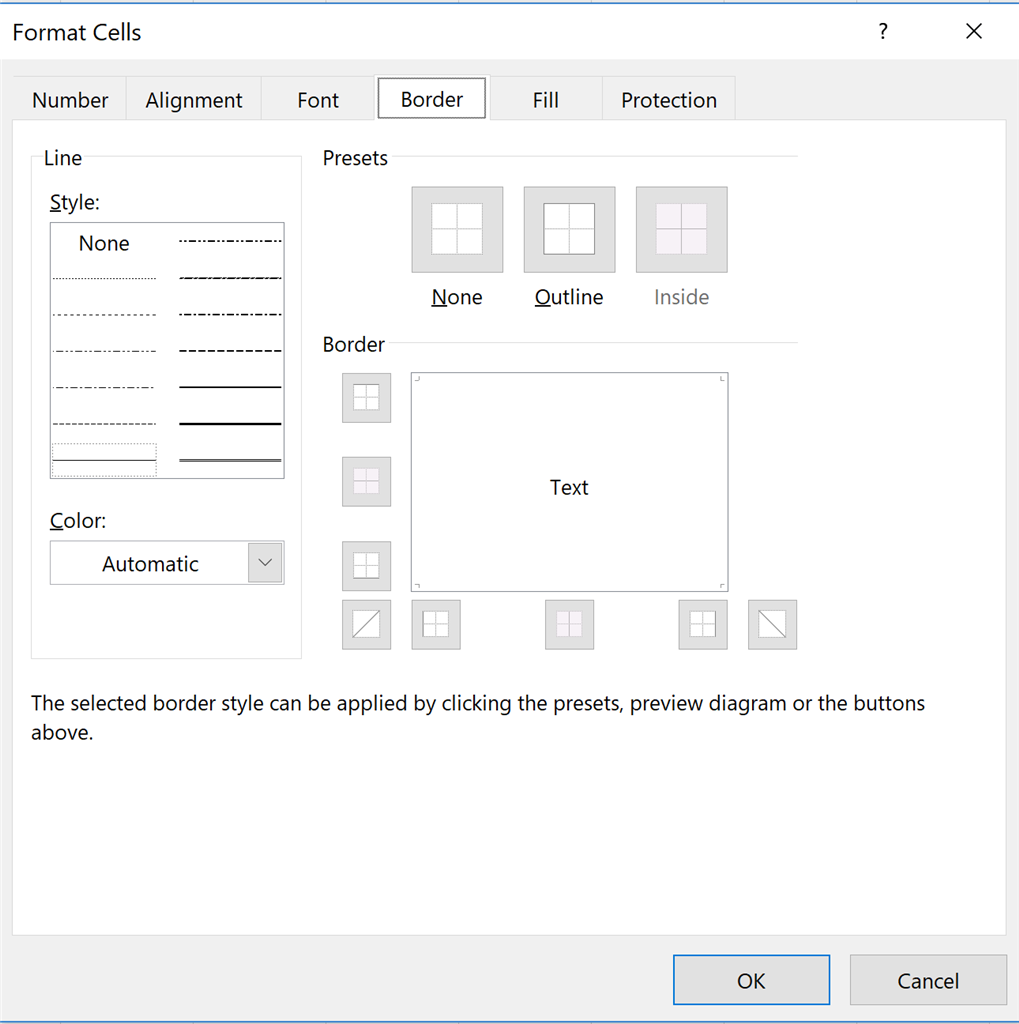This screenshot has width=1019, height=1024.
Task: Apply the Outline border preset
Action: (569, 229)
